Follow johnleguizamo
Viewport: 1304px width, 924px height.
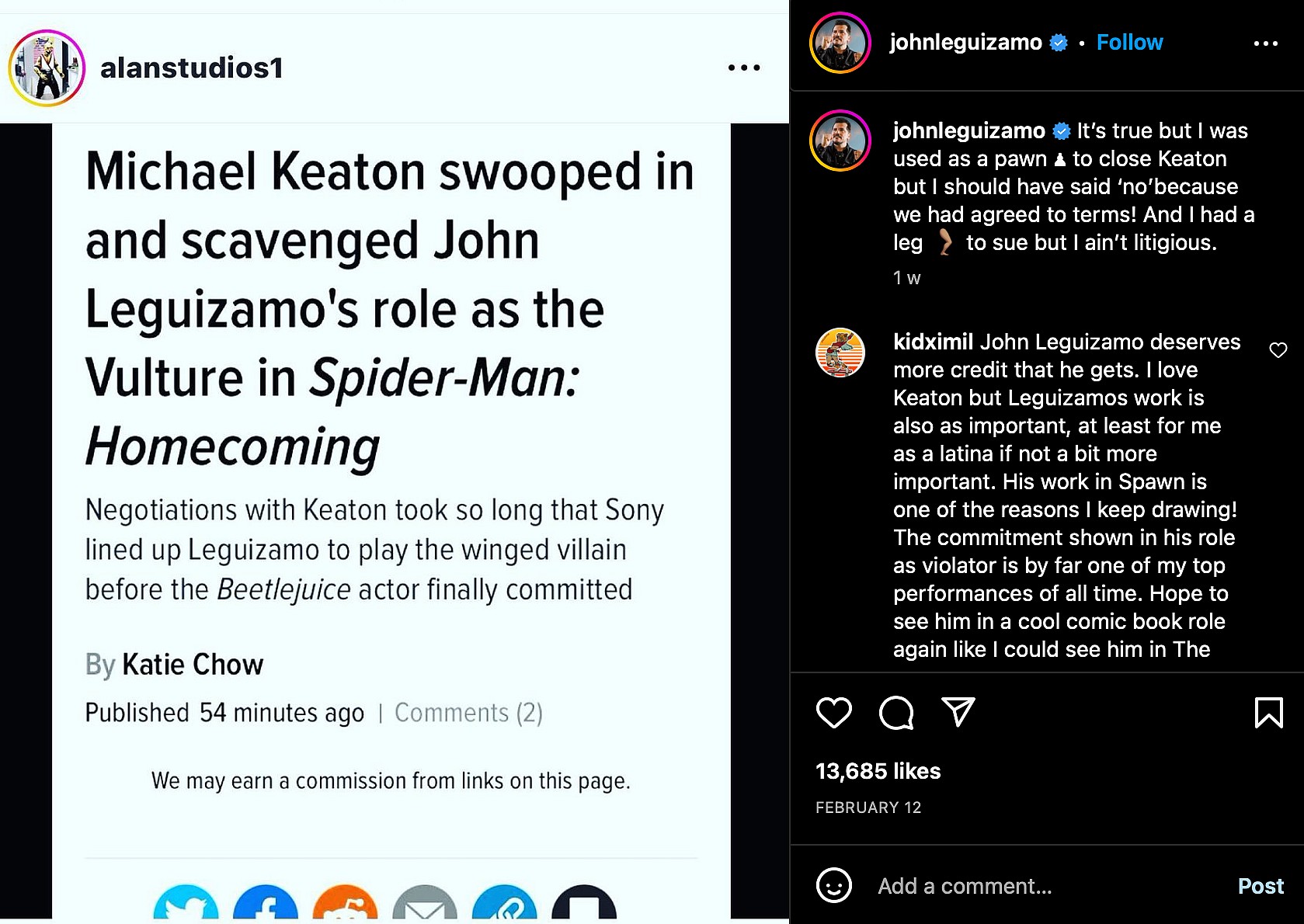coord(1129,43)
